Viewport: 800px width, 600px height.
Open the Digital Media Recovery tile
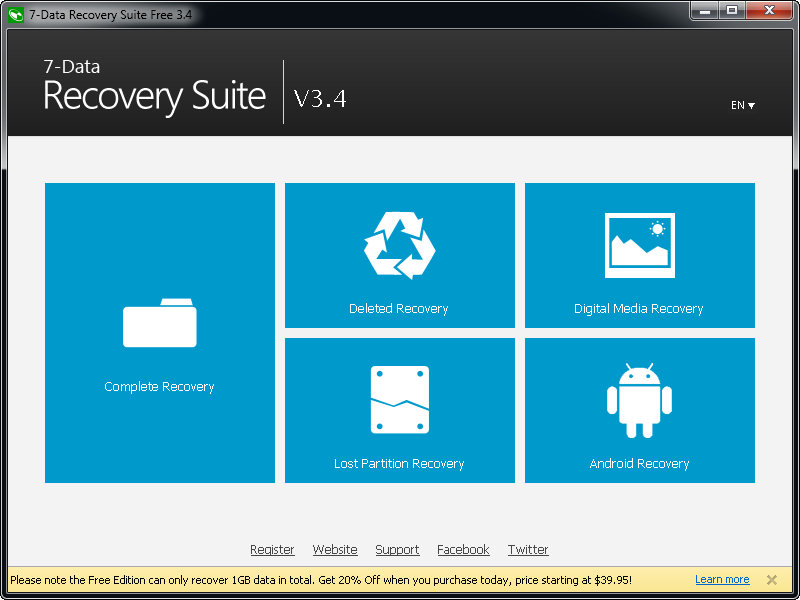[639, 255]
